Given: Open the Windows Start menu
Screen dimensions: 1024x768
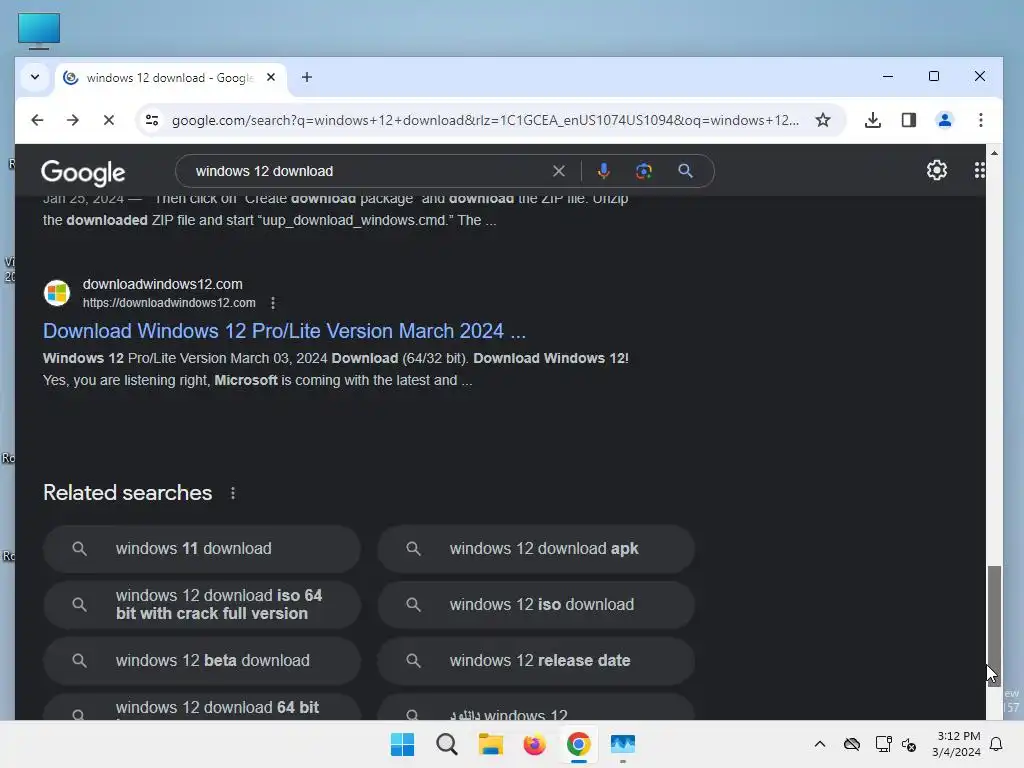Looking at the screenshot, I should [x=402, y=744].
